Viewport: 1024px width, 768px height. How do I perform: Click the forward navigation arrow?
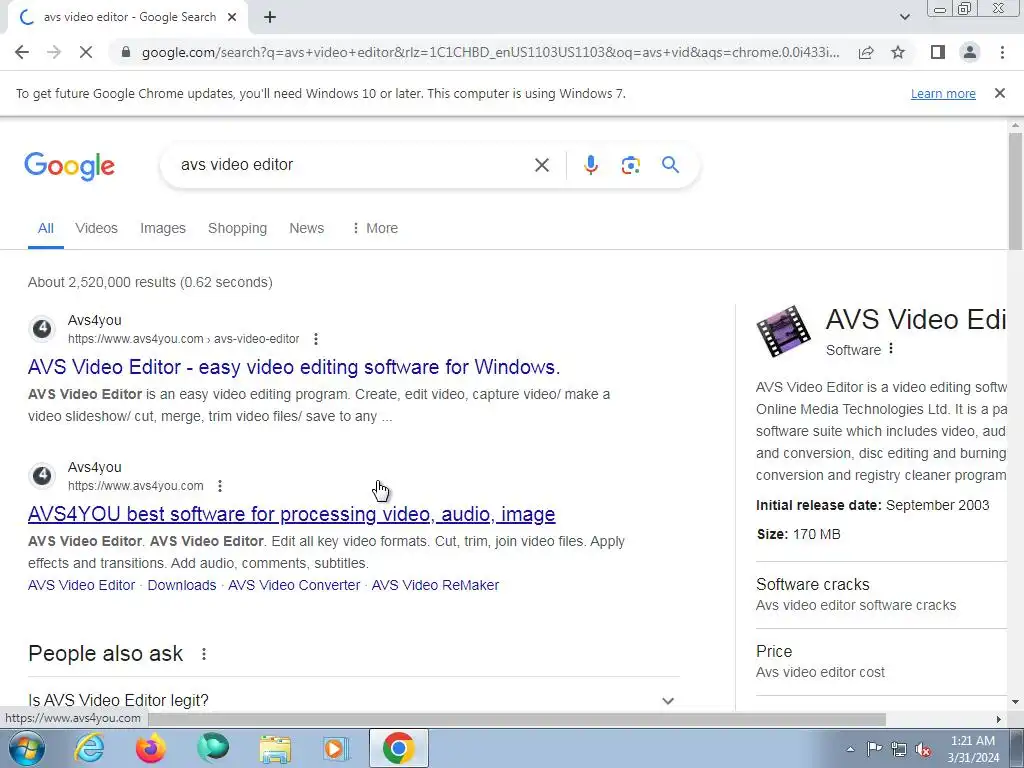[54, 52]
